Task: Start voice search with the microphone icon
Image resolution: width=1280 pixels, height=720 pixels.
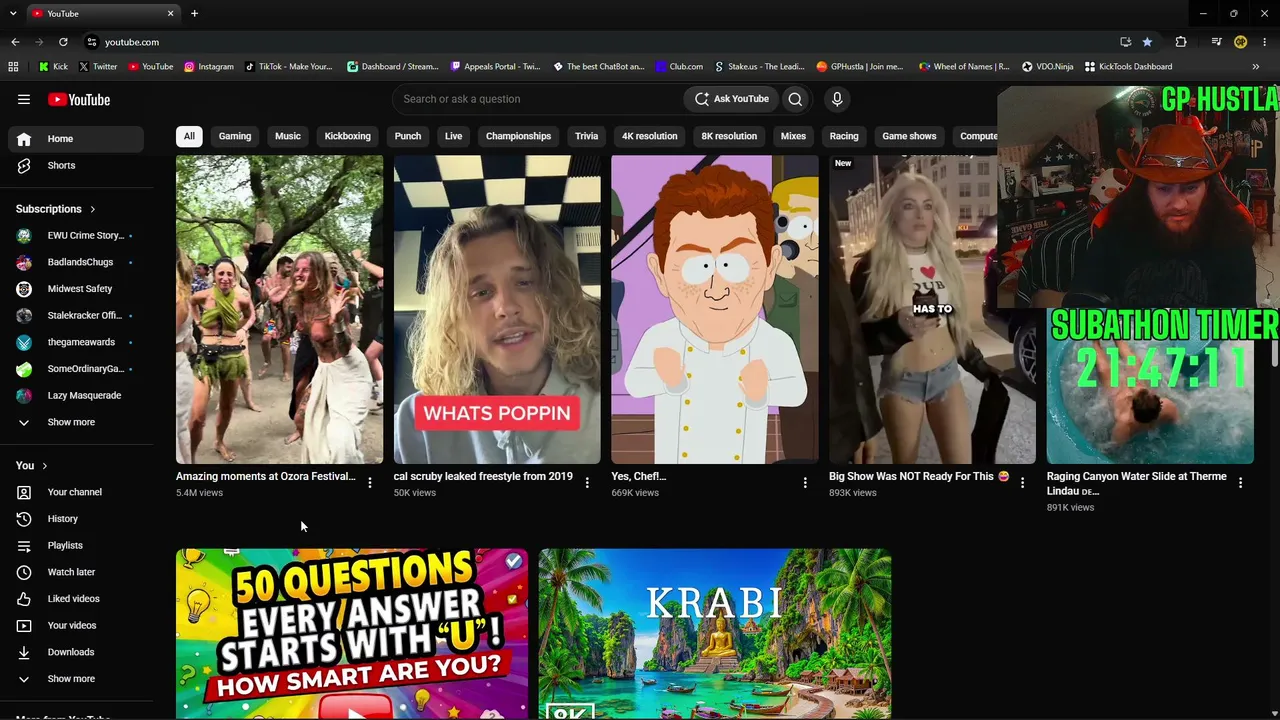Action: pyautogui.click(x=837, y=99)
